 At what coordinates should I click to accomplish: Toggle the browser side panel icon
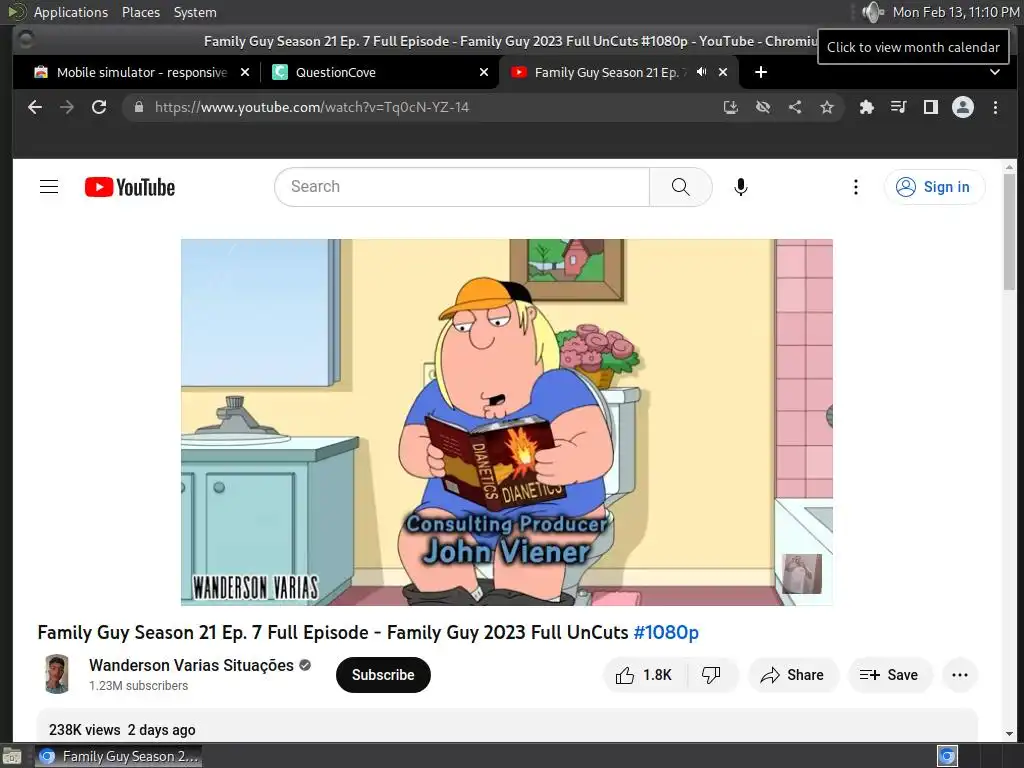point(931,107)
